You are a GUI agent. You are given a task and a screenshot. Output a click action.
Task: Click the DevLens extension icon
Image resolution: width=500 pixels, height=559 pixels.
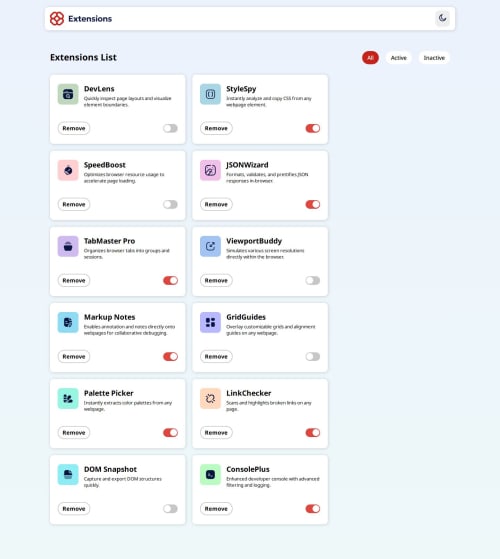(68, 94)
